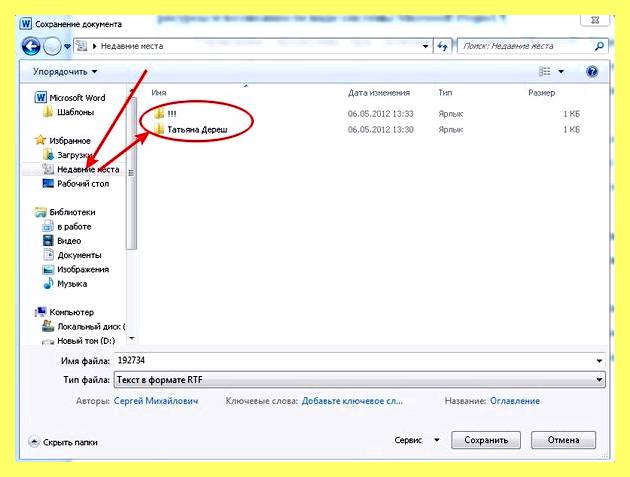Click the search magnifier icon
This screenshot has width=630, height=477.
tap(599, 46)
